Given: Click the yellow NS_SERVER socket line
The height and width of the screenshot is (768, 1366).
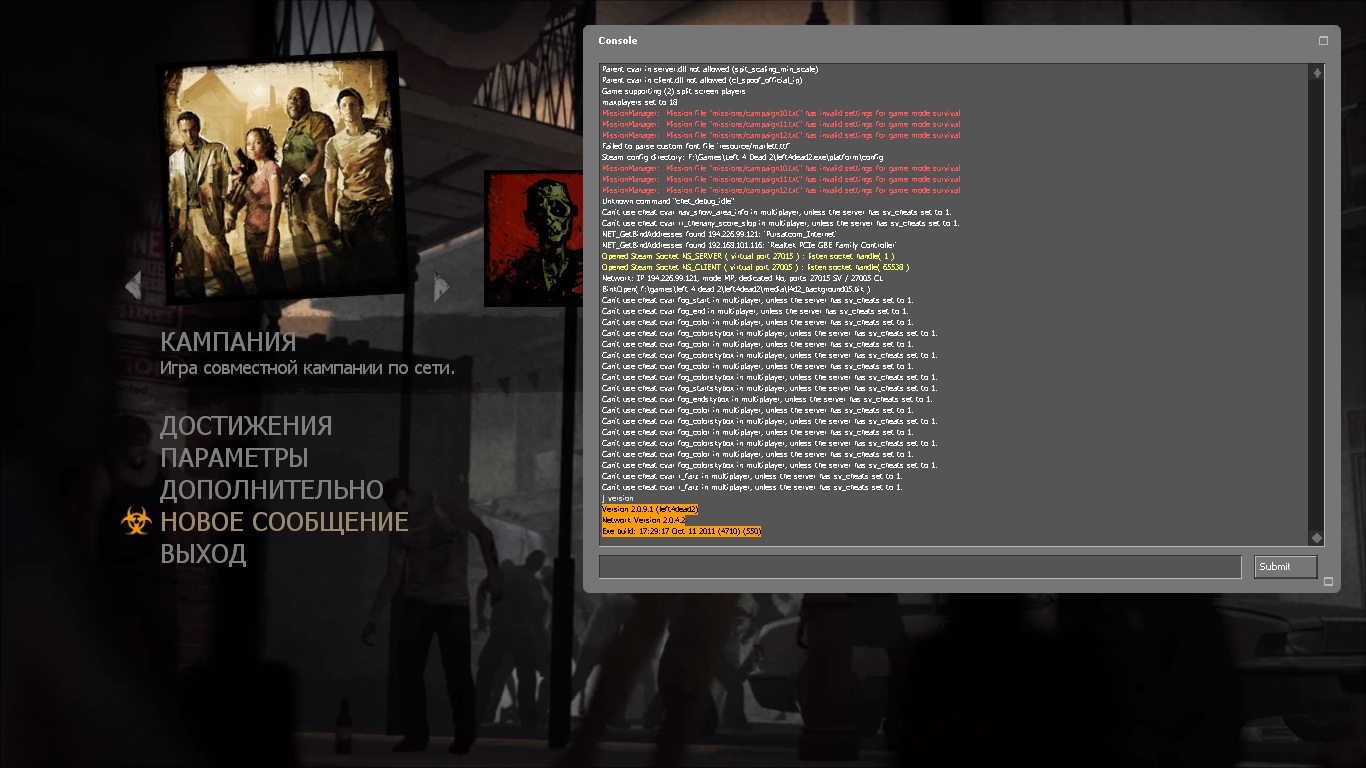Looking at the screenshot, I should pyautogui.click(x=749, y=256).
